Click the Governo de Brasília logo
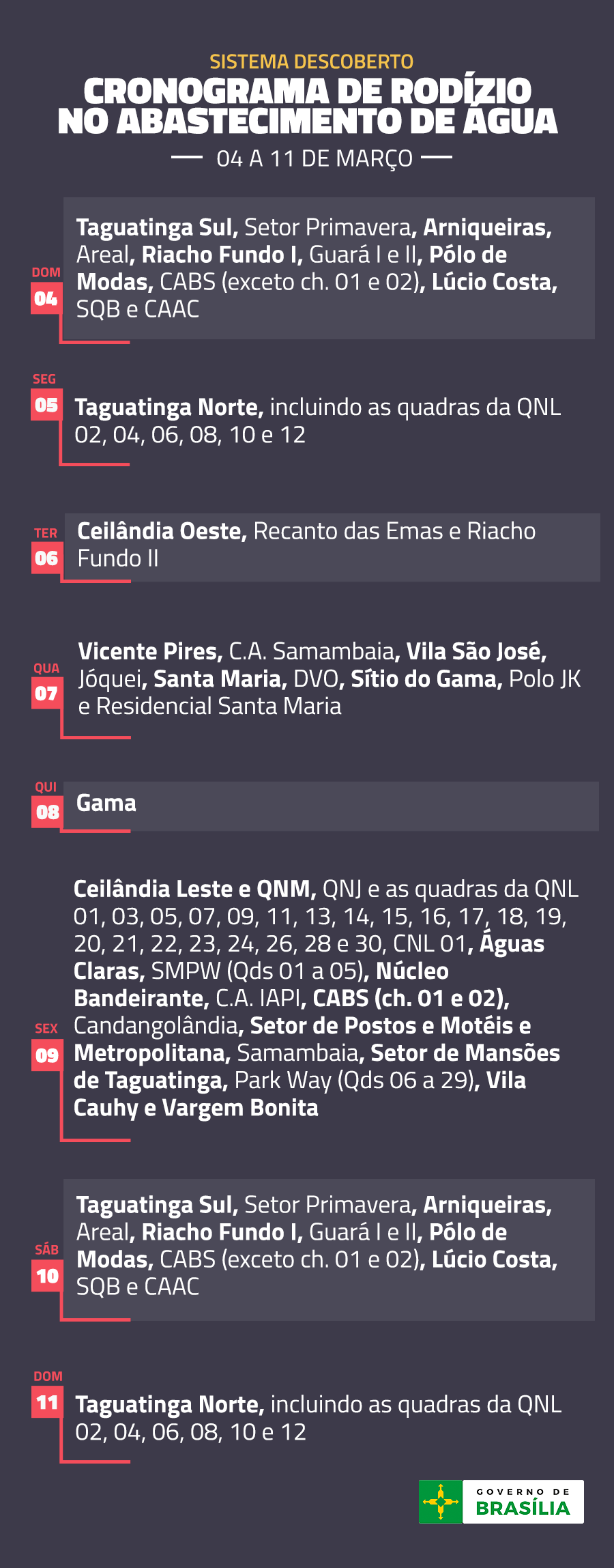The height and width of the screenshot is (1568, 614). pyautogui.click(x=501, y=1502)
